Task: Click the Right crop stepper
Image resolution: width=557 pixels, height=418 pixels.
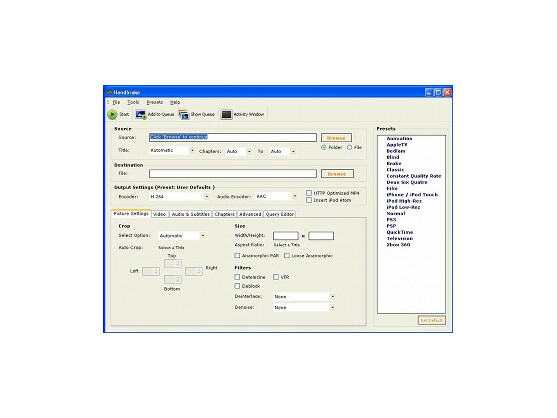Action: (x=194, y=271)
